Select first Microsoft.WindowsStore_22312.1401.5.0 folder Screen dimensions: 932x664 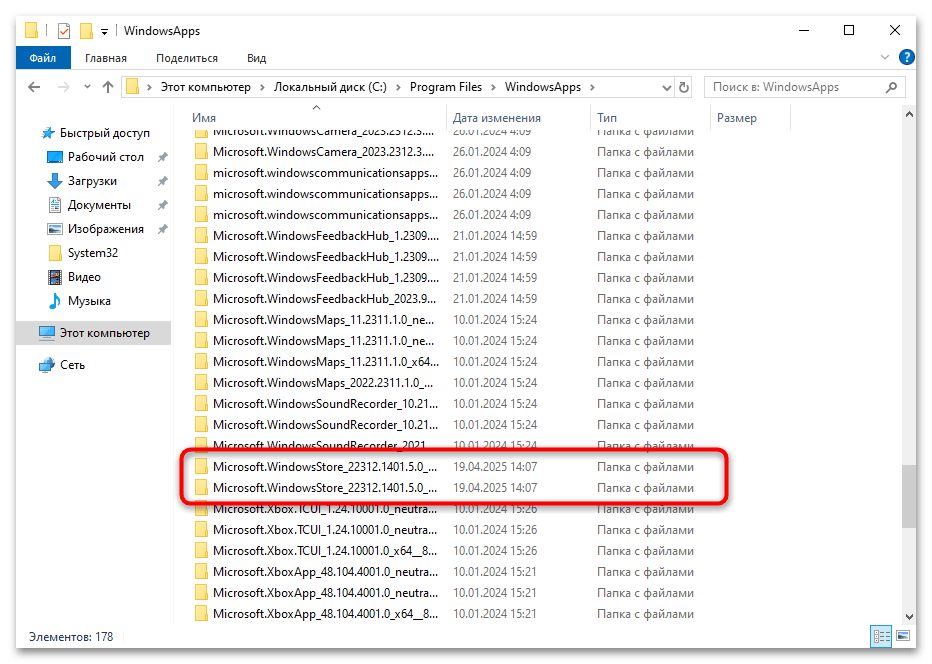446,467
